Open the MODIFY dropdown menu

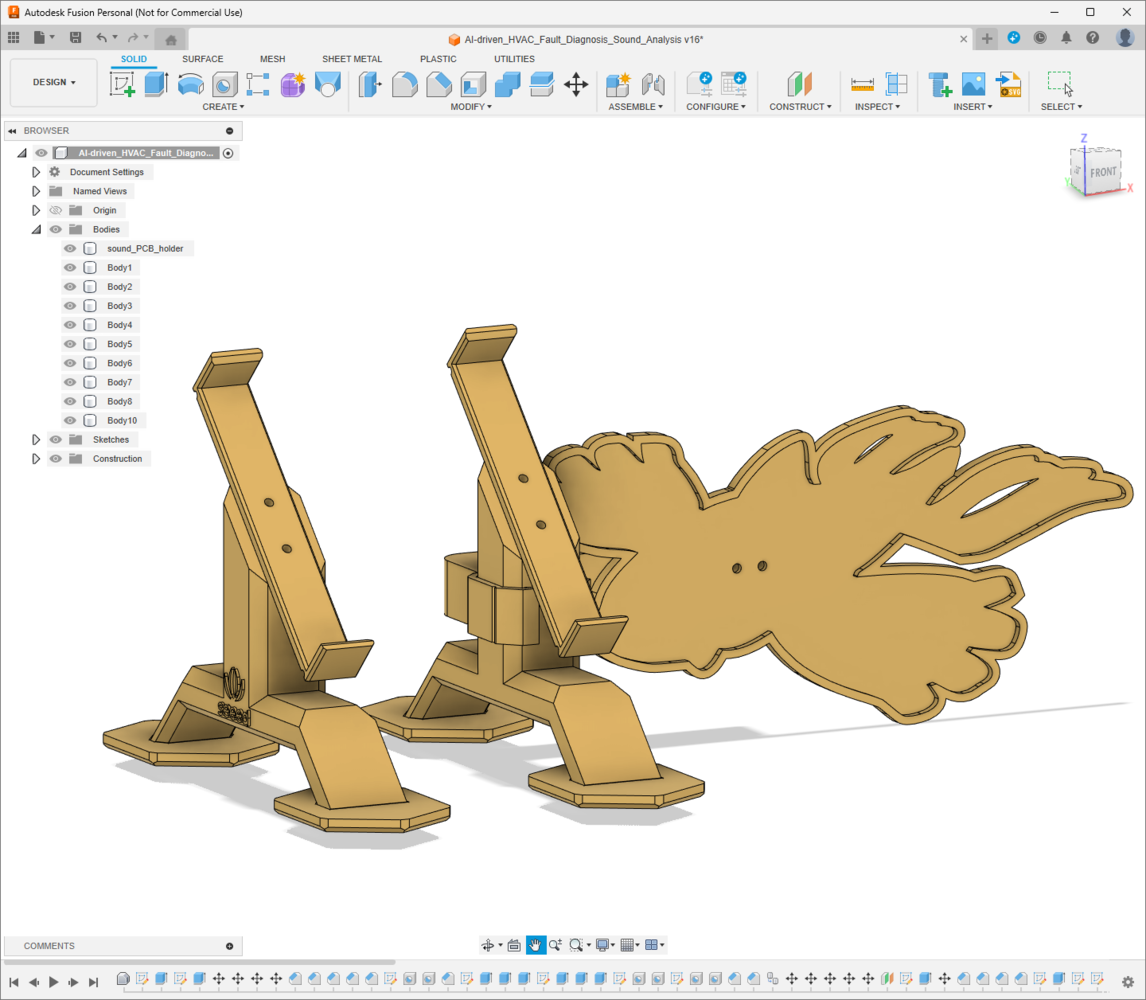[x=471, y=107]
